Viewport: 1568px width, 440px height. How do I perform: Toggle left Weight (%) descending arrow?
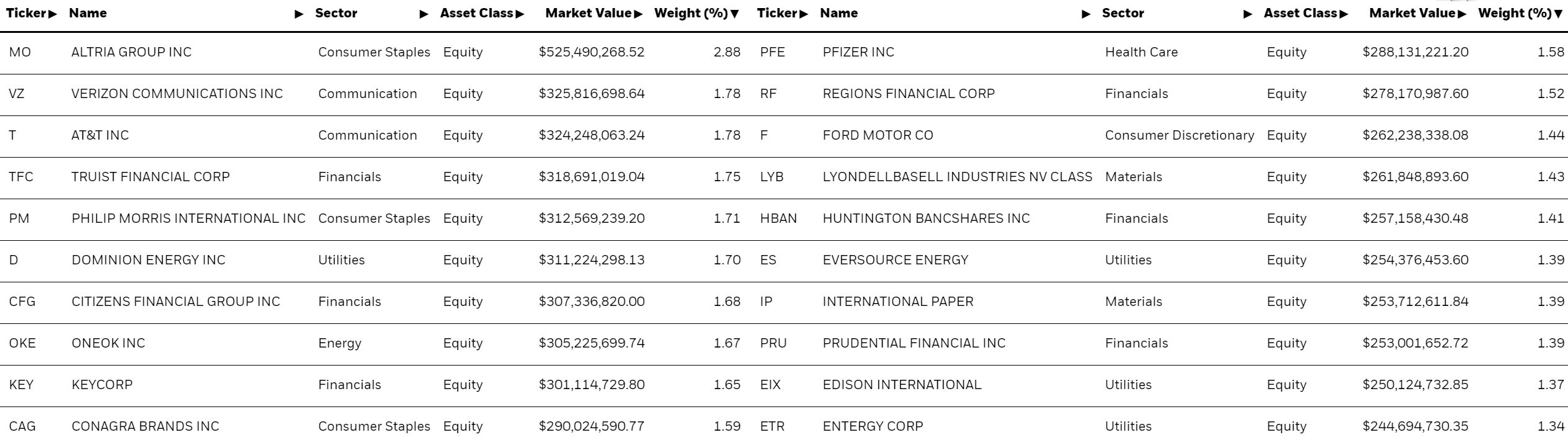click(x=735, y=14)
